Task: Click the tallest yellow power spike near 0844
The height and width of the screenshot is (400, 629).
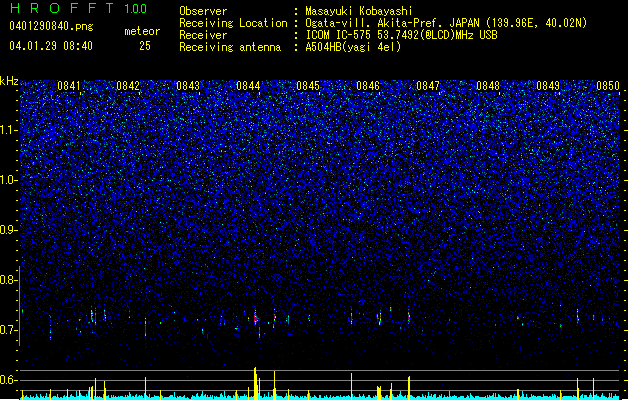Action: coord(255,383)
